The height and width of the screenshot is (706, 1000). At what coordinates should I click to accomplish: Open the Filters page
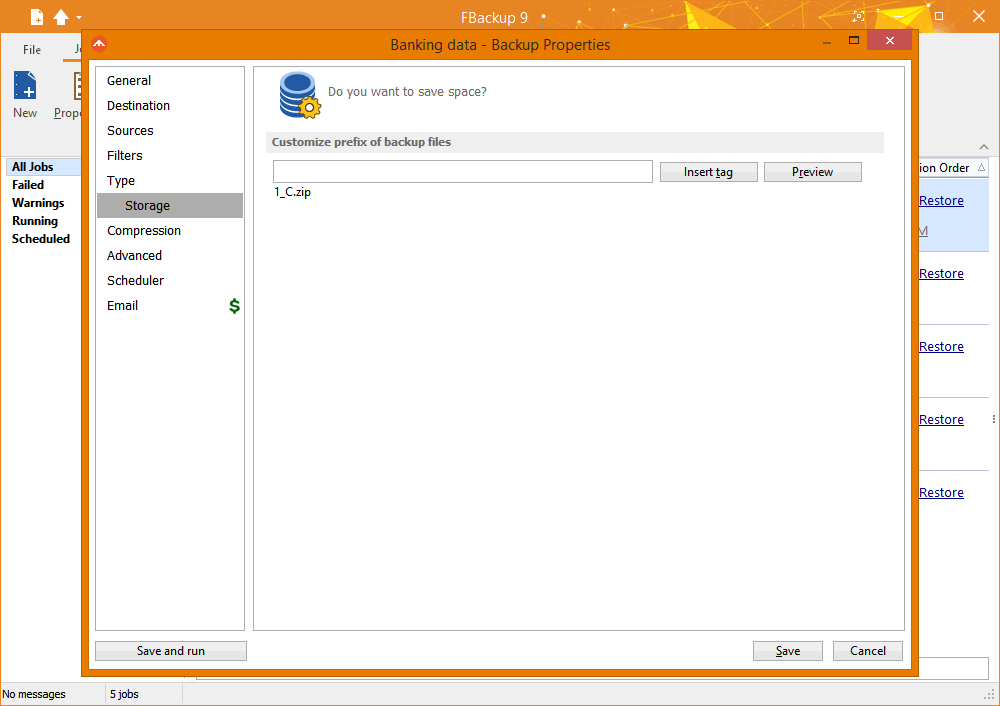click(x=170, y=155)
